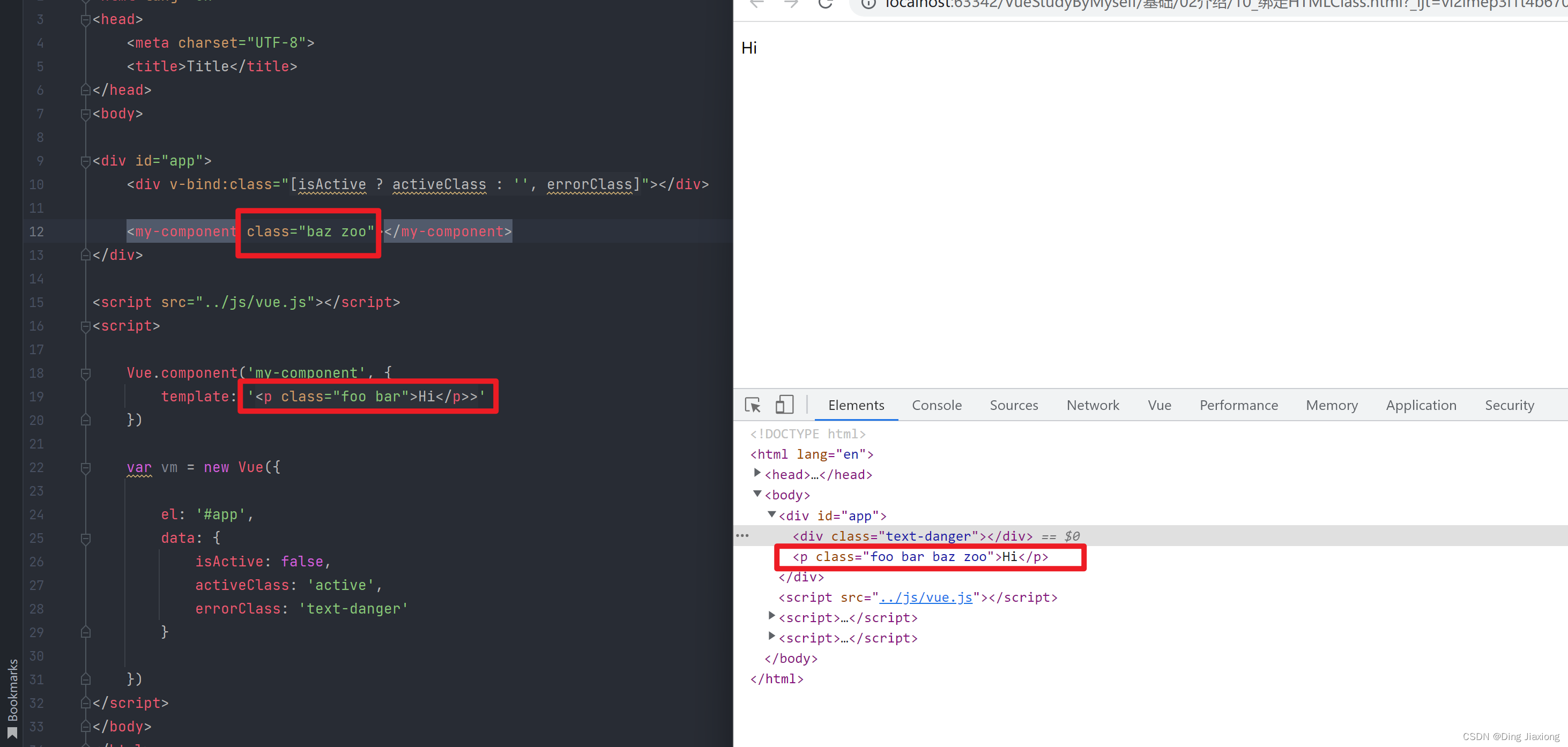Click the browser forward arrow

[x=791, y=4]
